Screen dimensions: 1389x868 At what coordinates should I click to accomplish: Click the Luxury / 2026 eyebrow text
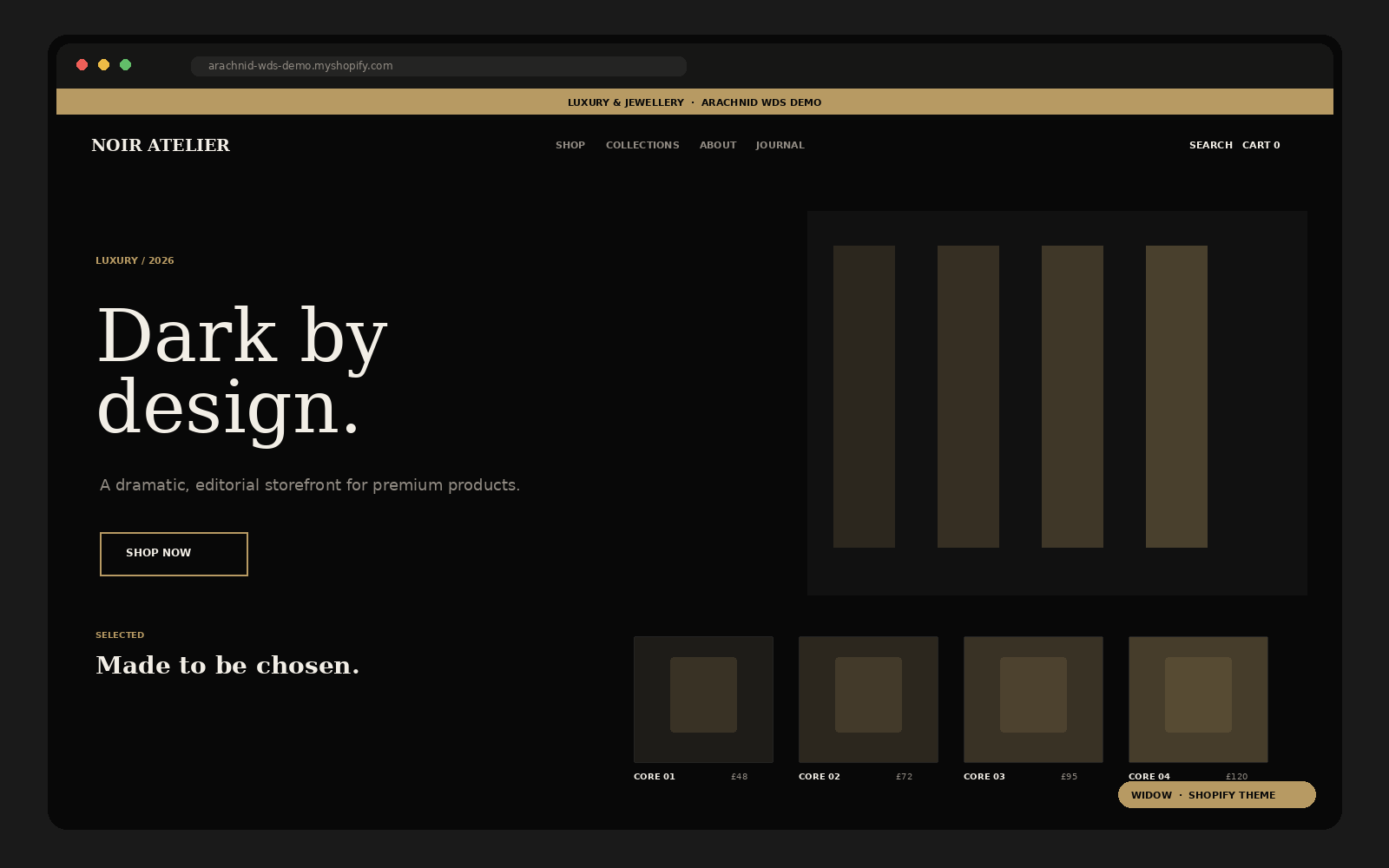(135, 260)
